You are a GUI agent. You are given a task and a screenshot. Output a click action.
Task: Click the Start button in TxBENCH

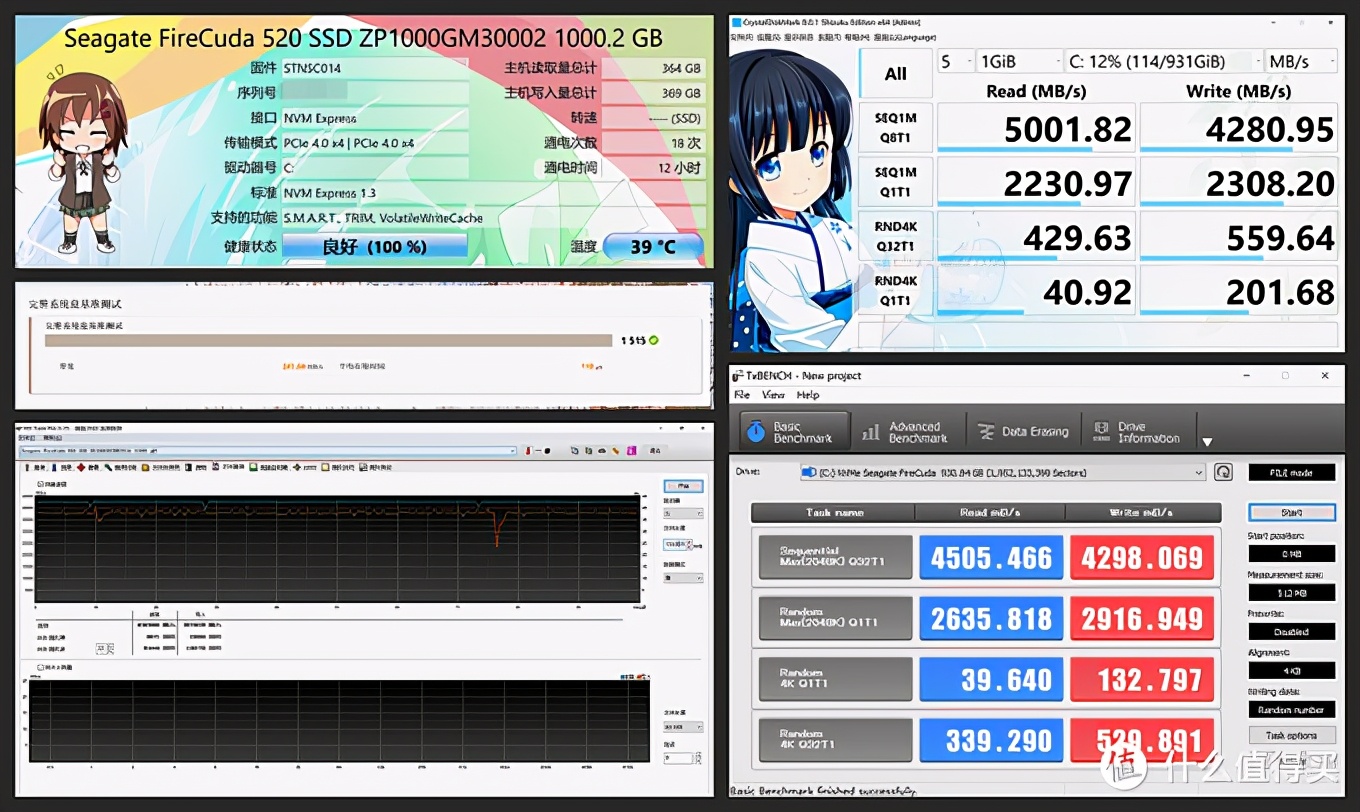(1292, 512)
